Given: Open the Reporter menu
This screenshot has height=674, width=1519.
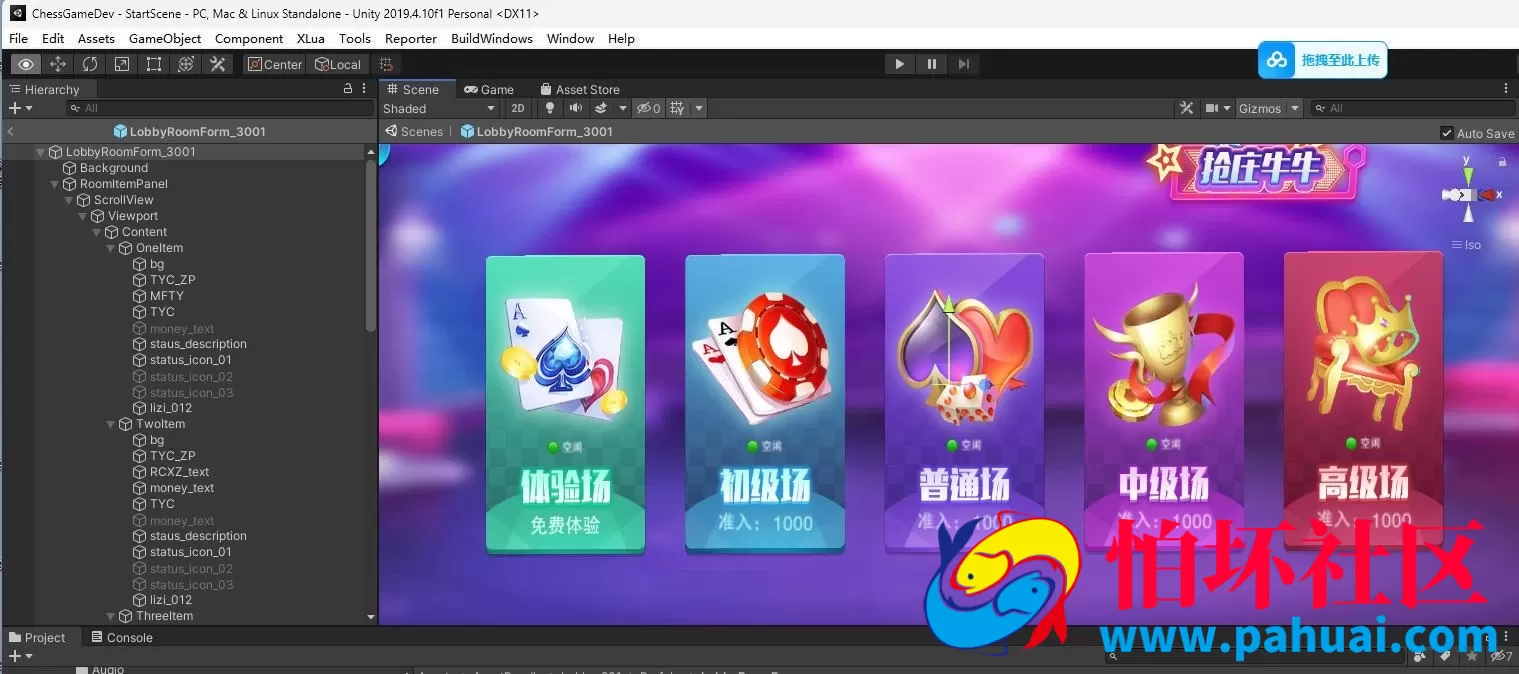Looking at the screenshot, I should (x=410, y=38).
